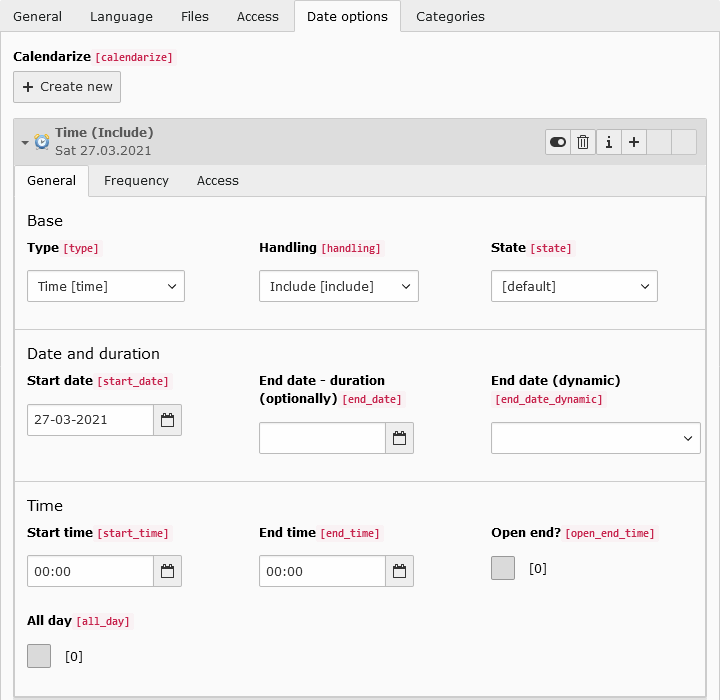Expand the Handling dropdown
720x700 pixels.
pos(338,286)
